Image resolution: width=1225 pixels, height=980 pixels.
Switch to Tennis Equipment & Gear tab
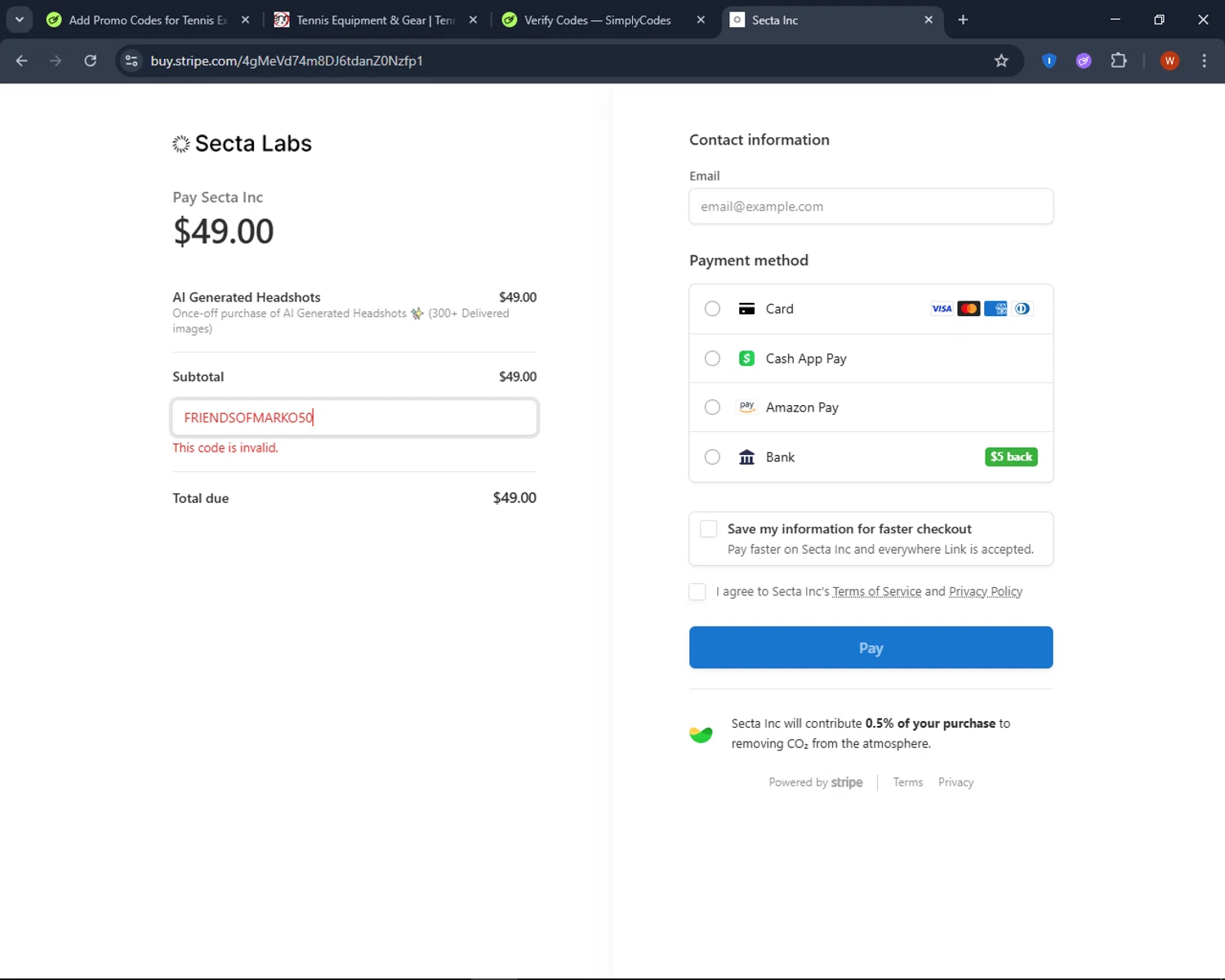376,20
